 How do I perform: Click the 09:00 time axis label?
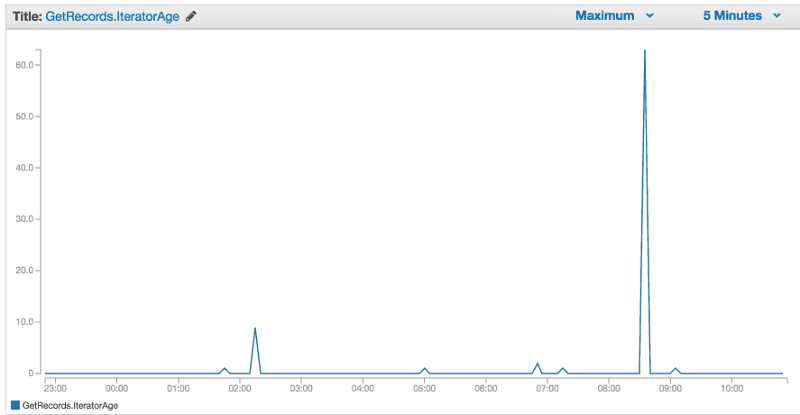[x=670, y=387]
